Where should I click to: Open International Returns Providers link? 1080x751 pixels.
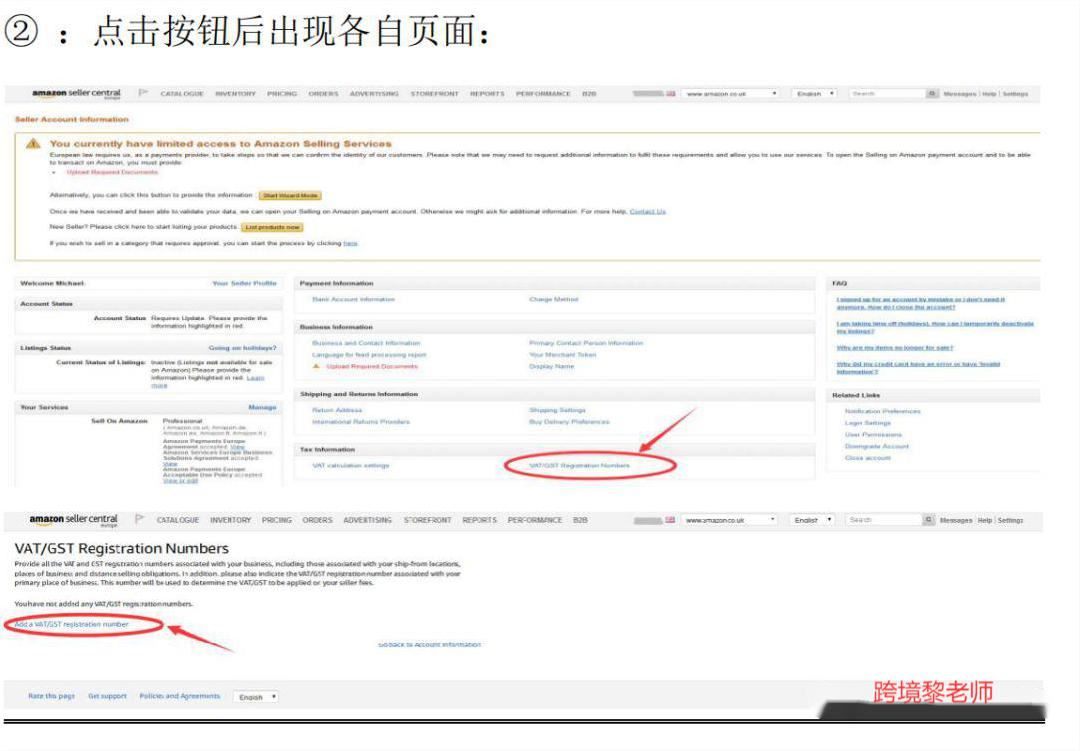pos(361,422)
